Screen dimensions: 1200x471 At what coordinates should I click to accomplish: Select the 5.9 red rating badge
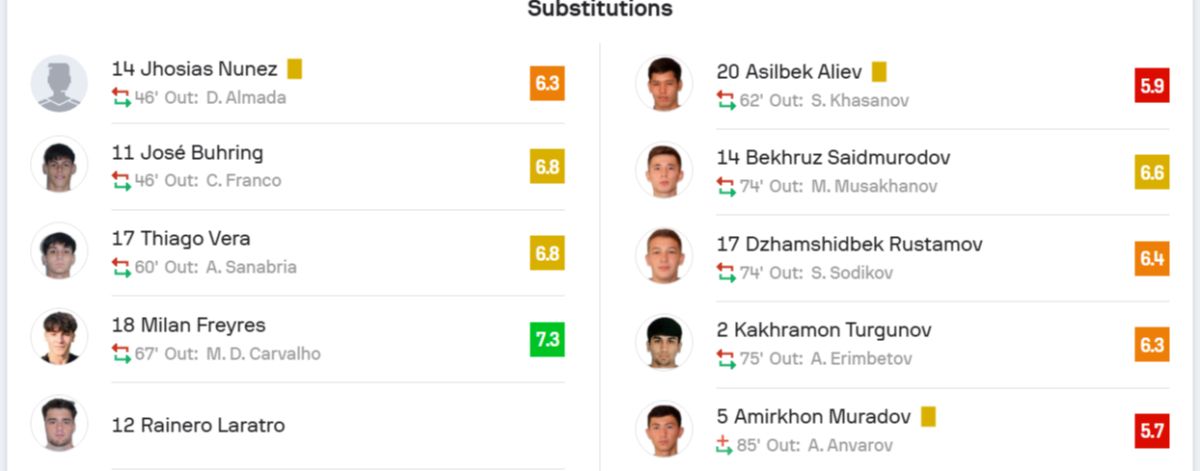(1152, 85)
